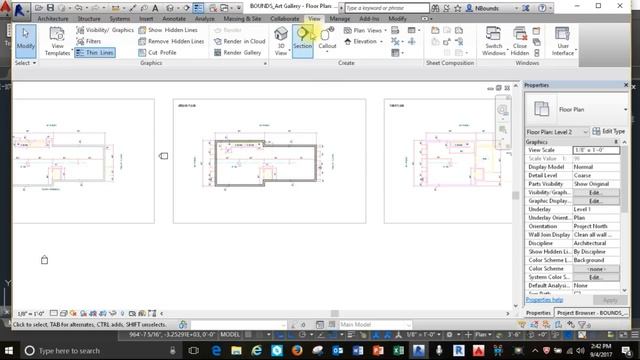Activate the Callout tool
Image resolution: width=640 pixels, height=360 pixels.
(x=327, y=39)
